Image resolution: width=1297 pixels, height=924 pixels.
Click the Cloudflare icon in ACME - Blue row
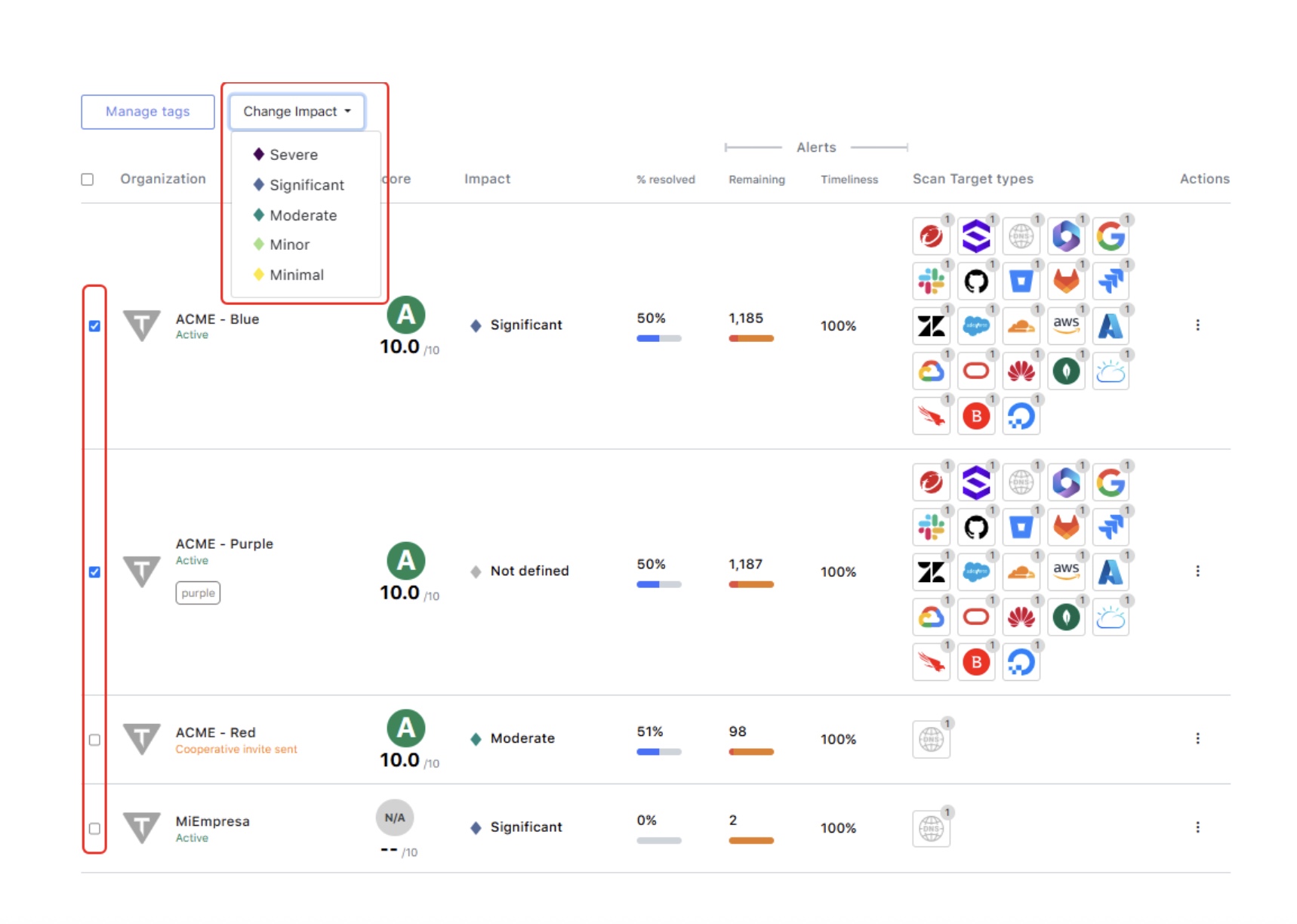point(1021,326)
